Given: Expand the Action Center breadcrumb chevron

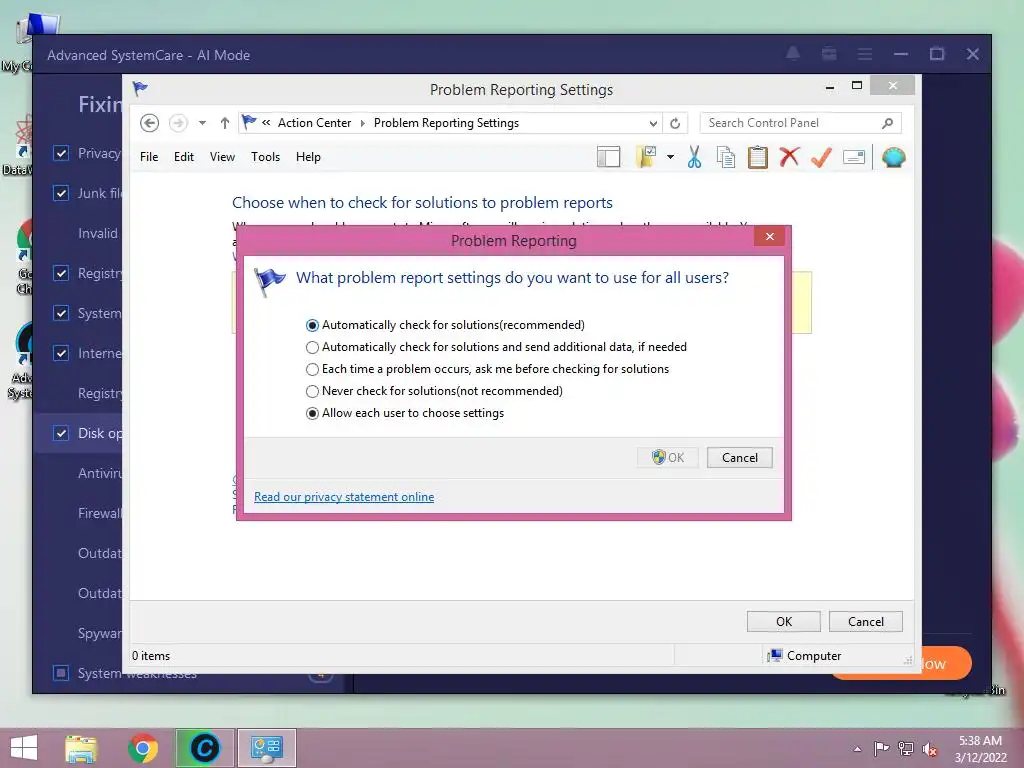Looking at the screenshot, I should tap(362, 123).
